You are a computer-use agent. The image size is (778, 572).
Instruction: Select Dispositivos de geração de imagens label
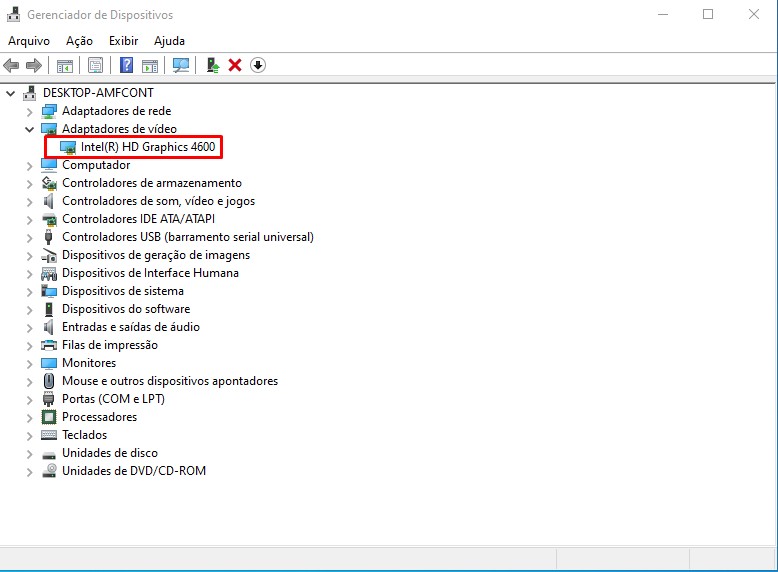click(156, 255)
